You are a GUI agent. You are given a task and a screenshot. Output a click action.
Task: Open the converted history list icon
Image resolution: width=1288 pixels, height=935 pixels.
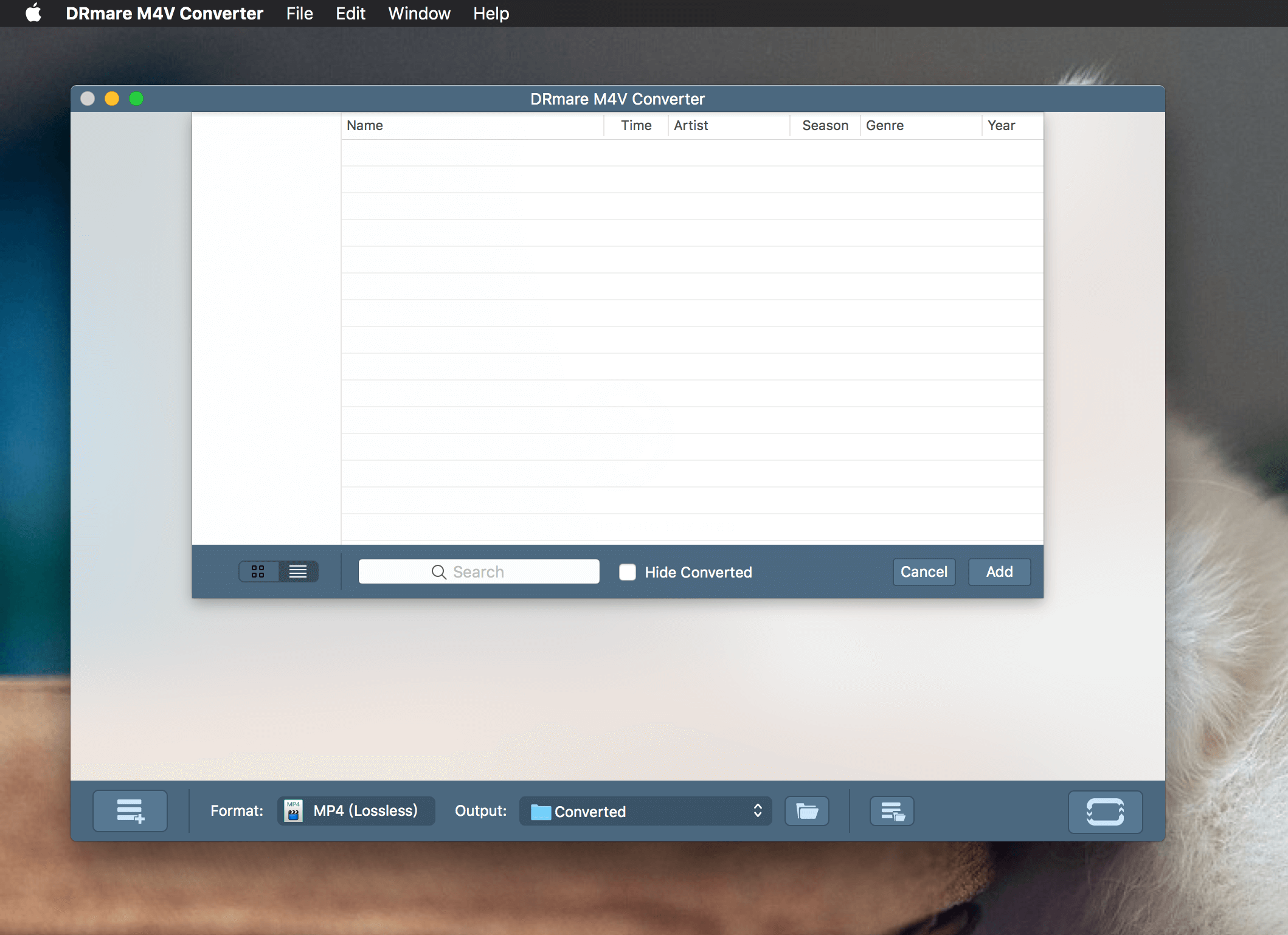point(892,811)
